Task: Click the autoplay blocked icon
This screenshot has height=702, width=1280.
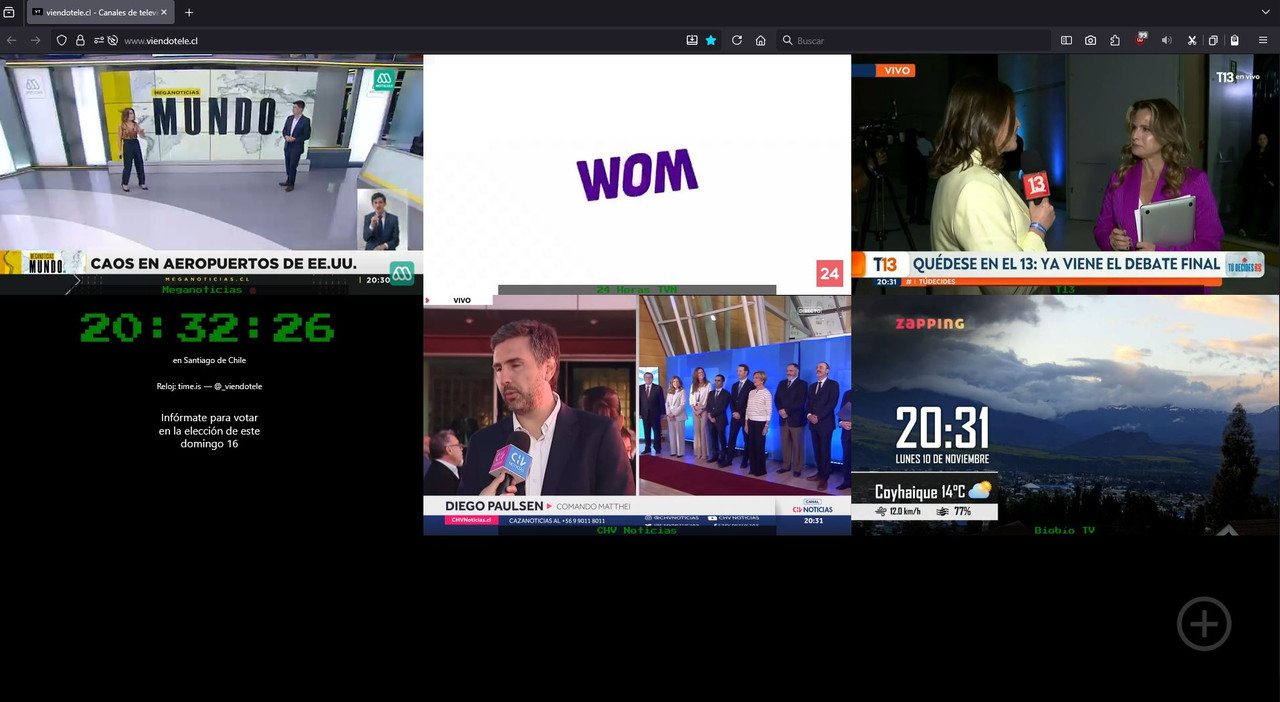Action: coord(112,40)
